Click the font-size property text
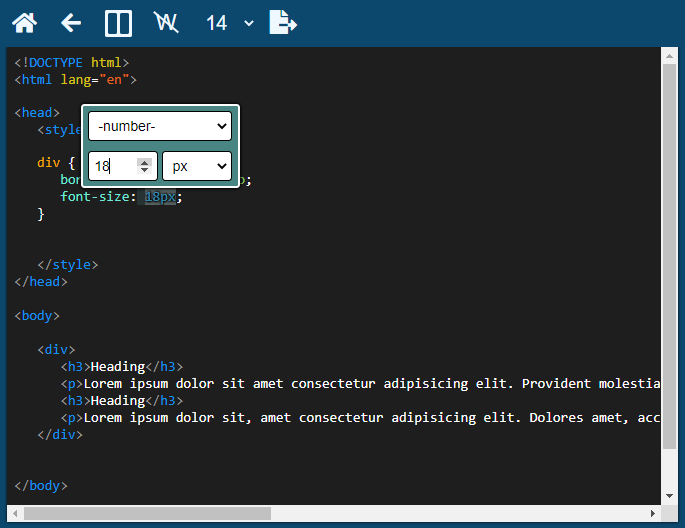 95,197
